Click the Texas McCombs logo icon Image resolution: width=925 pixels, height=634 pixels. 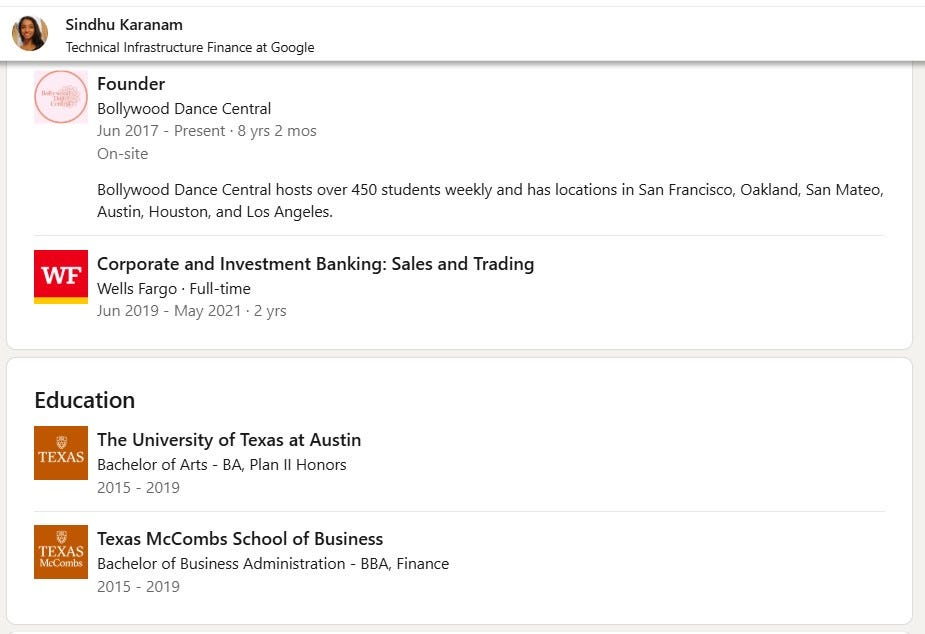click(61, 552)
